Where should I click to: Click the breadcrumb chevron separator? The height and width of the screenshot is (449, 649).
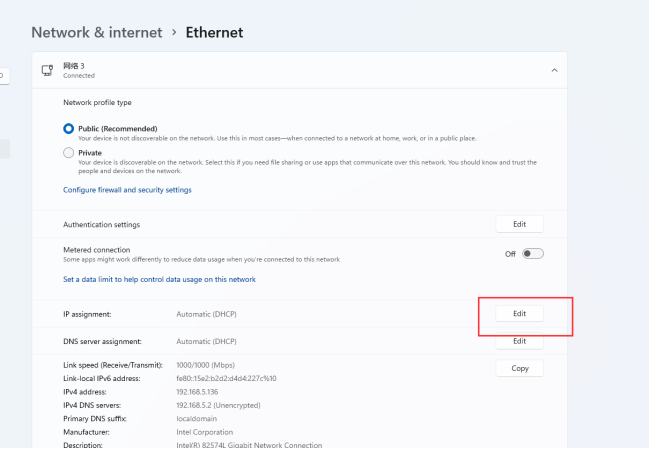[x=174, y=32]
